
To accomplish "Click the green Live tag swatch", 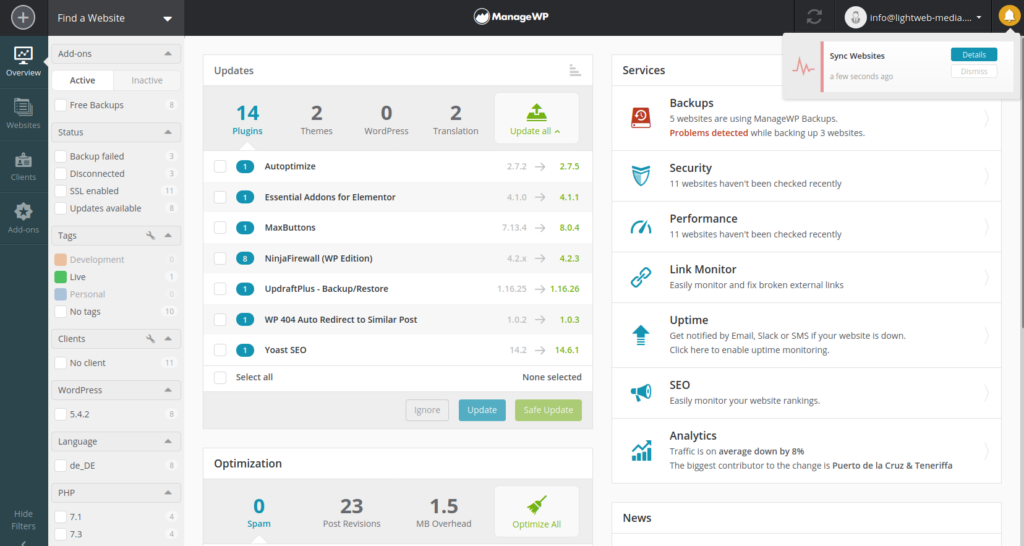I will (x=61, y=277).
